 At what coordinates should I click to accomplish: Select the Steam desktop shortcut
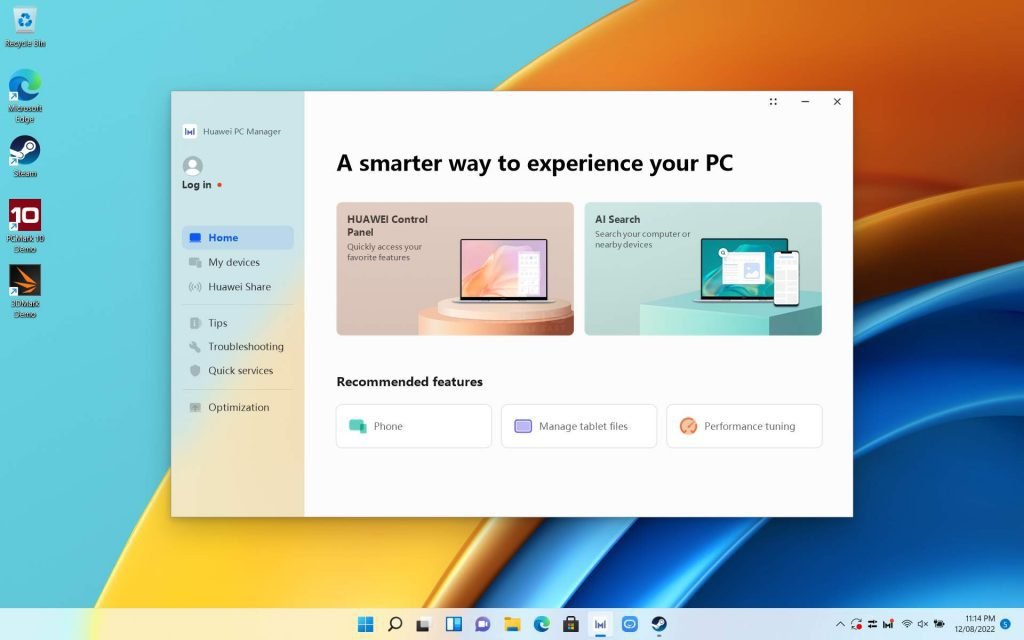tap(25, 156)
